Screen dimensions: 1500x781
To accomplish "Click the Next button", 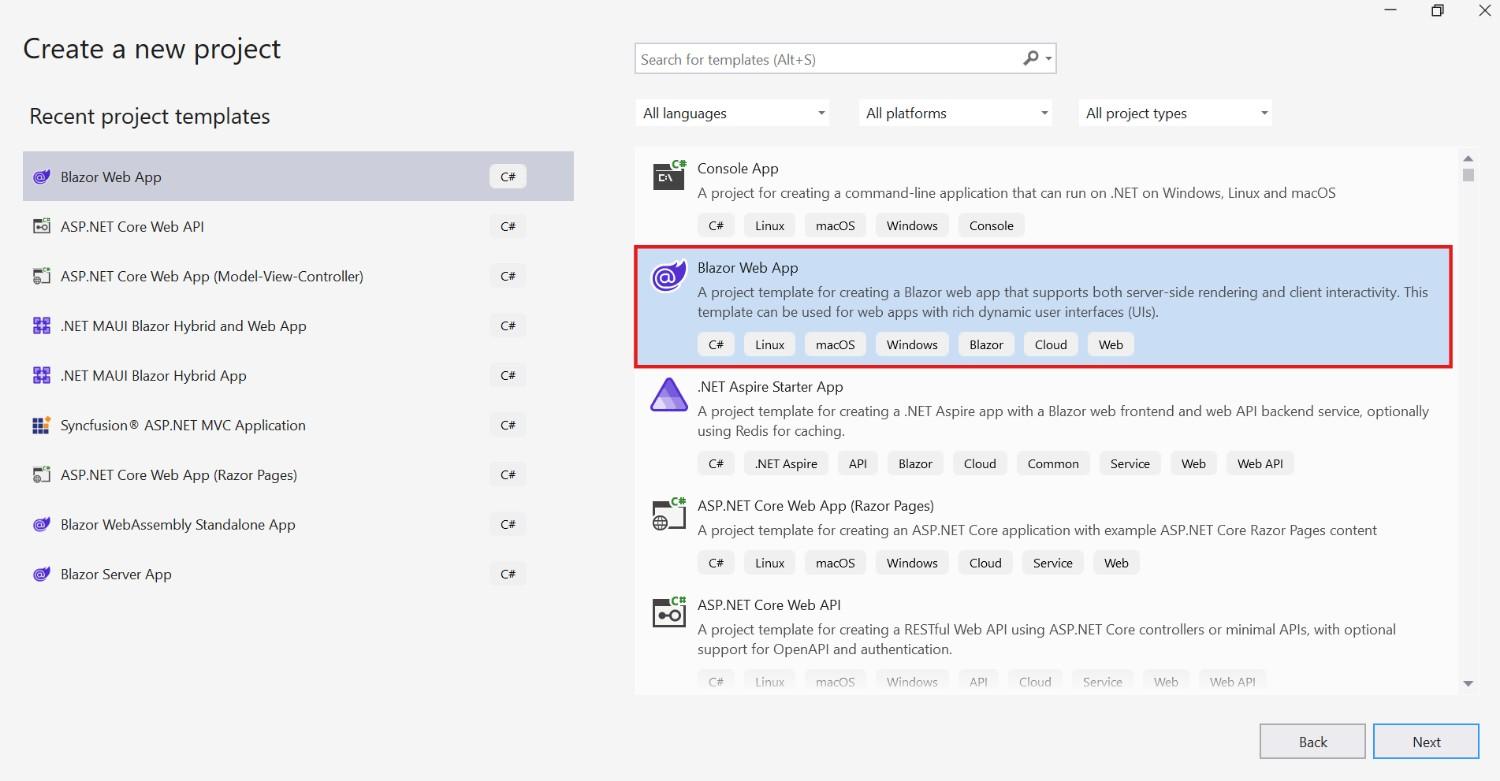I will pos(1426,742).
